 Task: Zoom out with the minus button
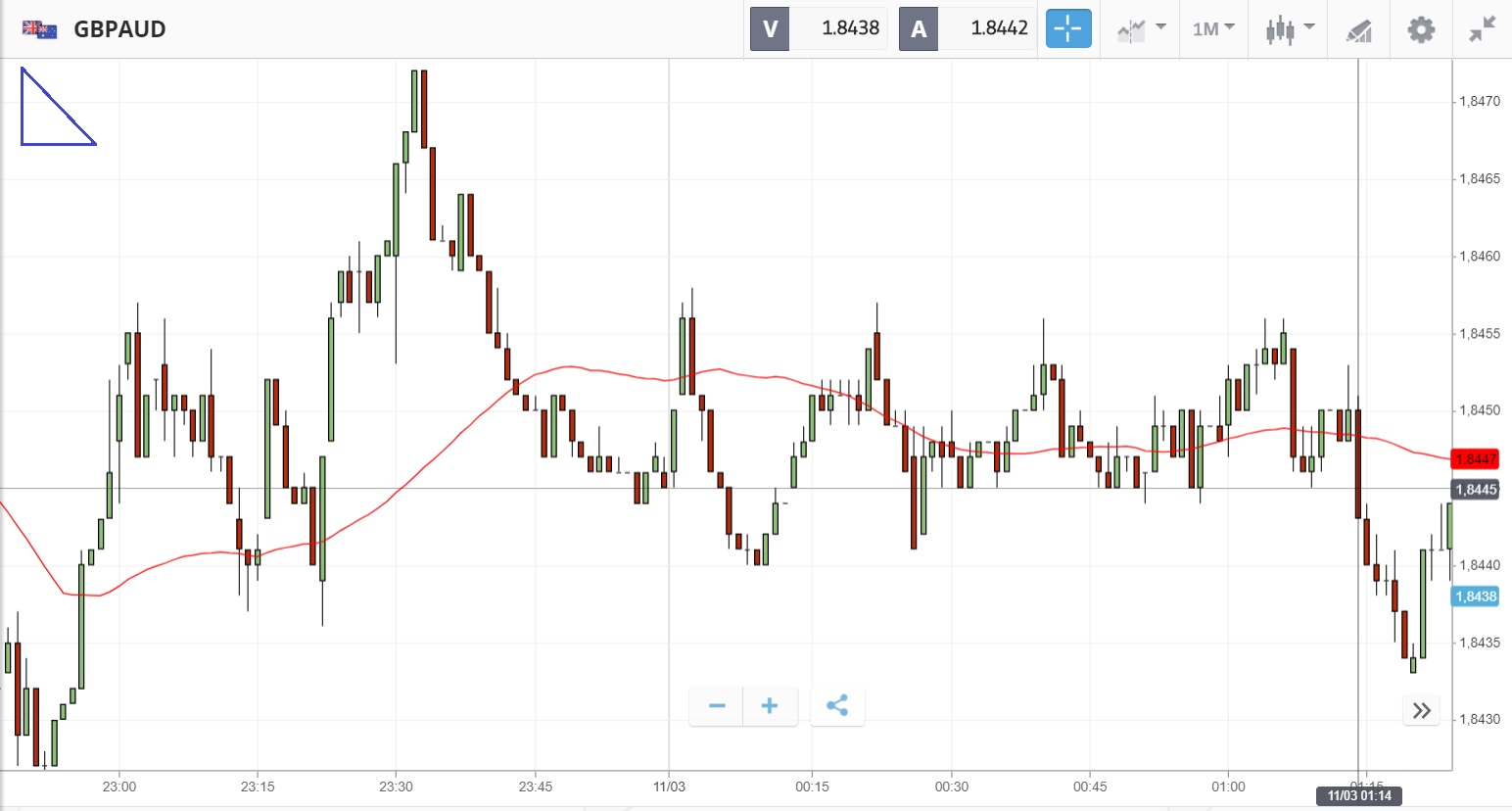[x=717, y=706]
